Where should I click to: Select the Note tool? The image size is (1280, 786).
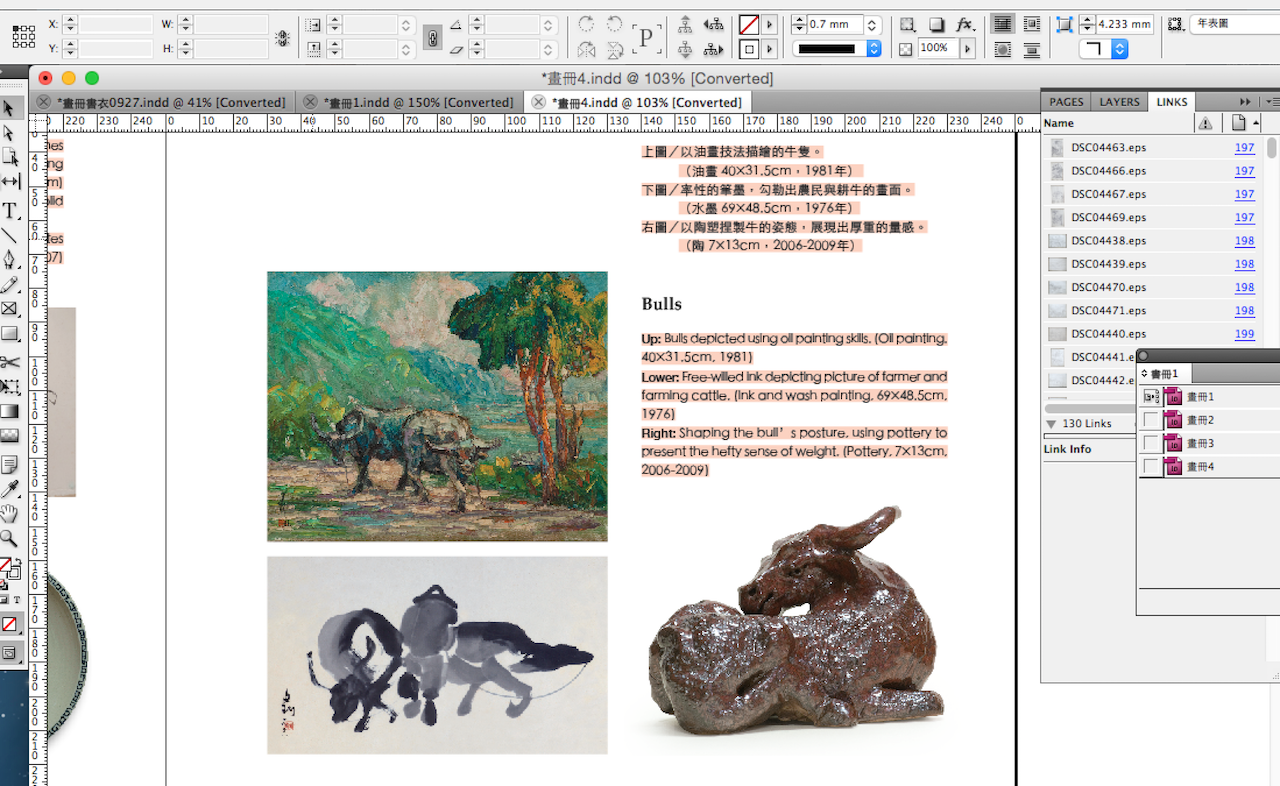pyautogui.click(x=9, y=465)
